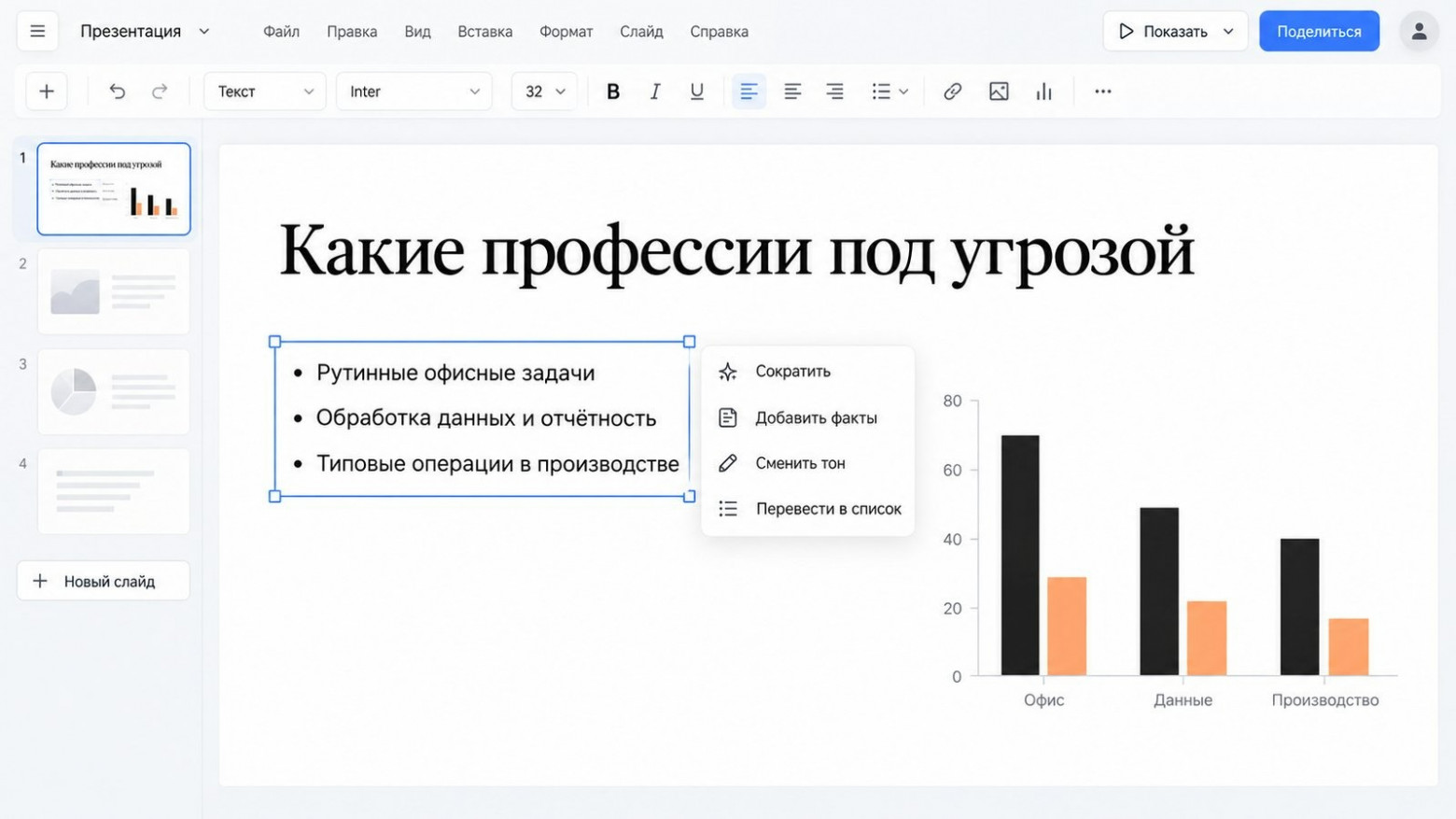
Task: Open the Слайд menu
Action: click(641, 32)
